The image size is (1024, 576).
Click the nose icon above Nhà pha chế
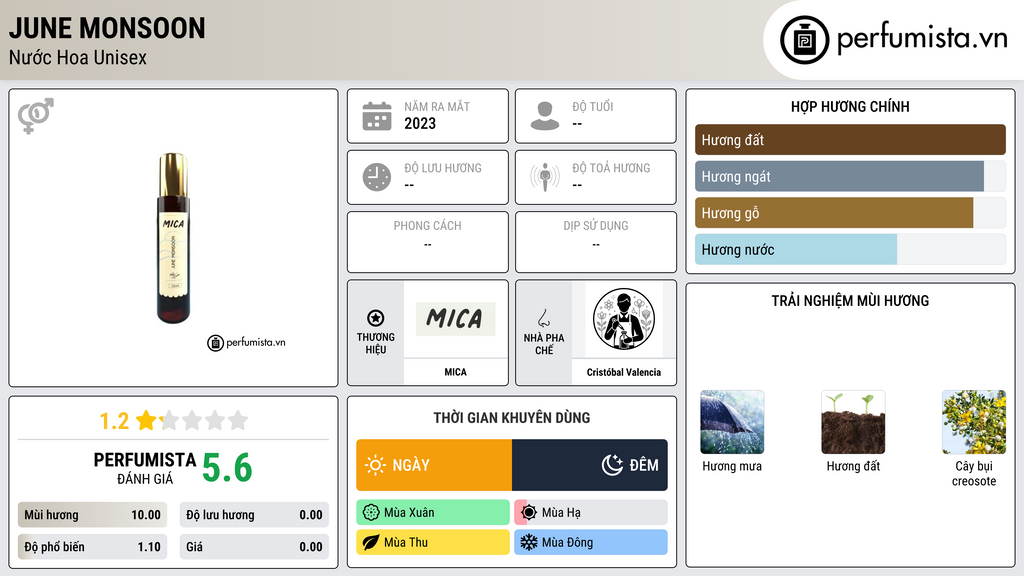pos(543,318)
